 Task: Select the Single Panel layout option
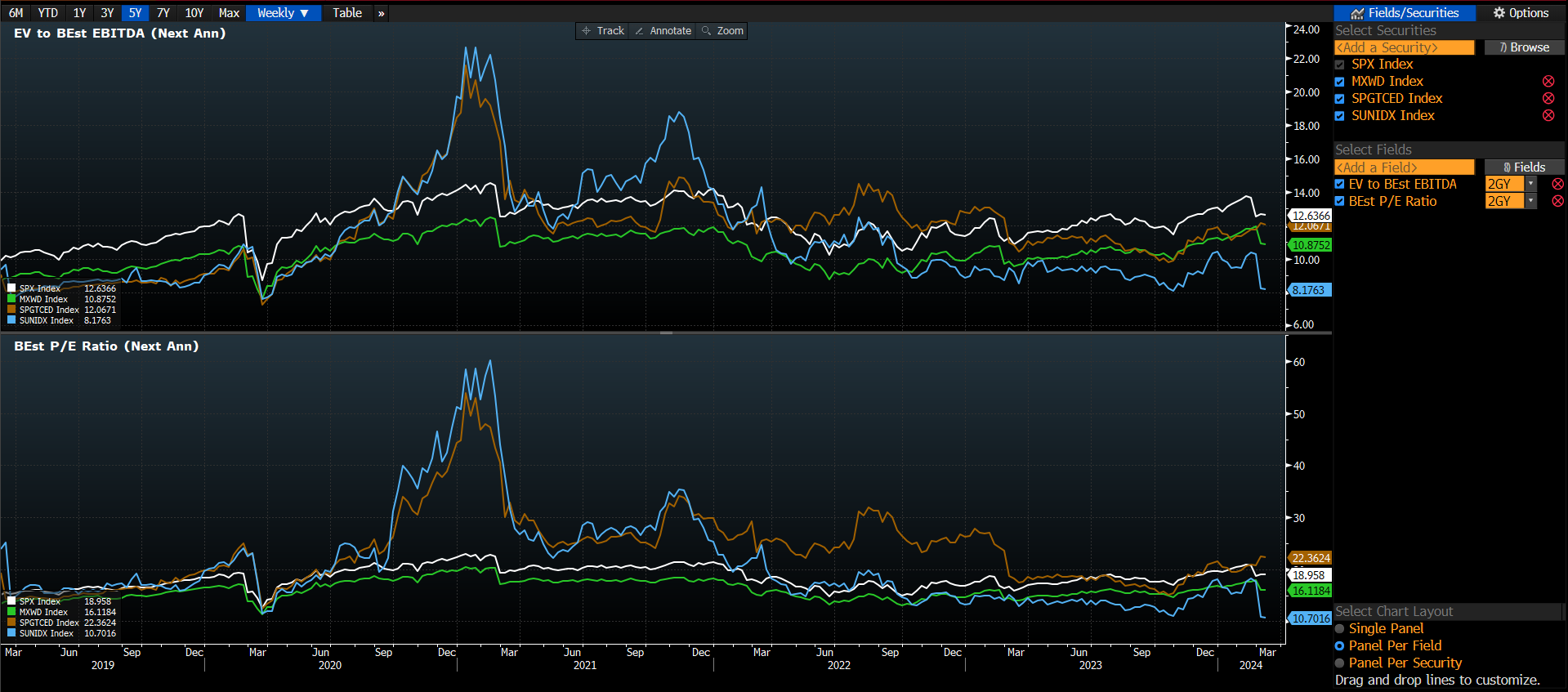tap(1340, 629)
